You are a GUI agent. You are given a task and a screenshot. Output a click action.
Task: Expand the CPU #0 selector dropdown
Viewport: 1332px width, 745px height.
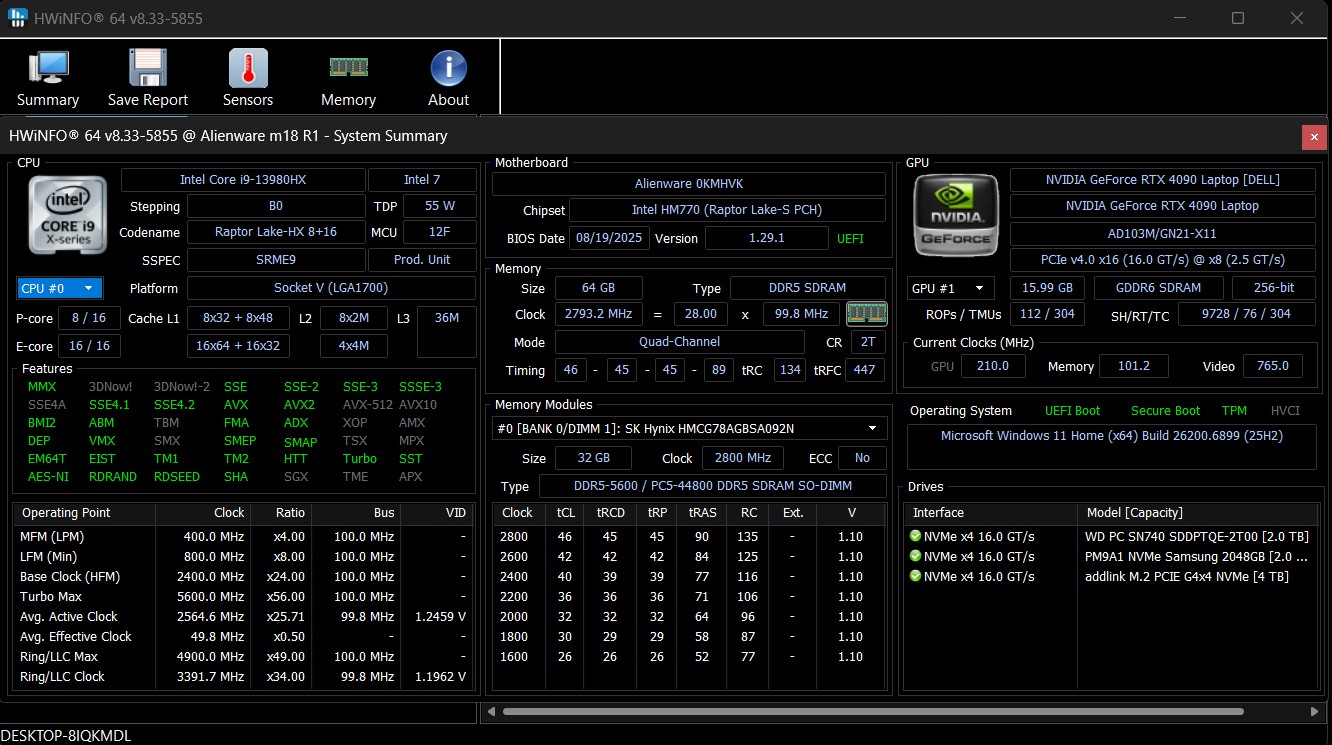coord(60,288)
